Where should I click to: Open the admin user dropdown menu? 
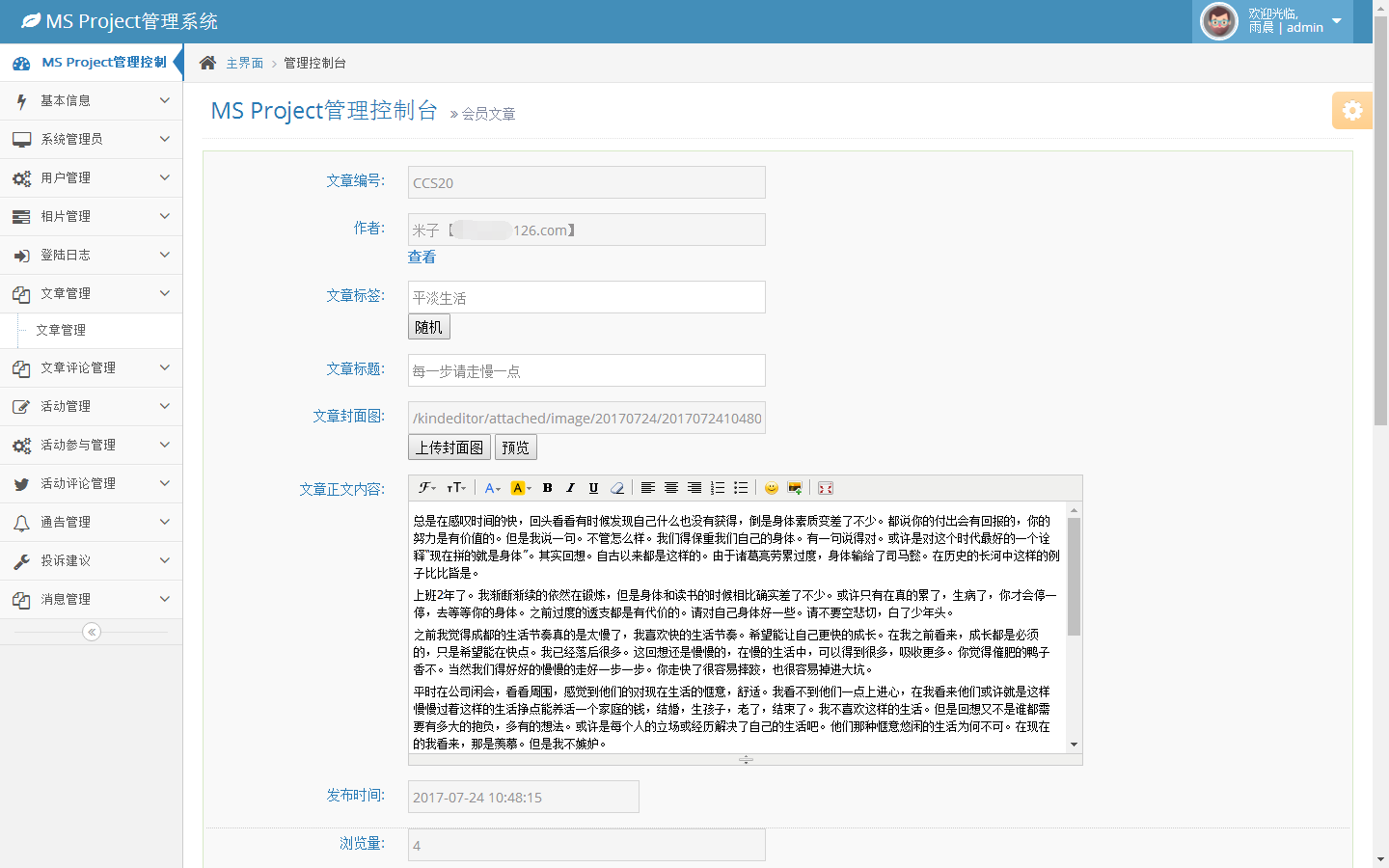click(1273, 21)
